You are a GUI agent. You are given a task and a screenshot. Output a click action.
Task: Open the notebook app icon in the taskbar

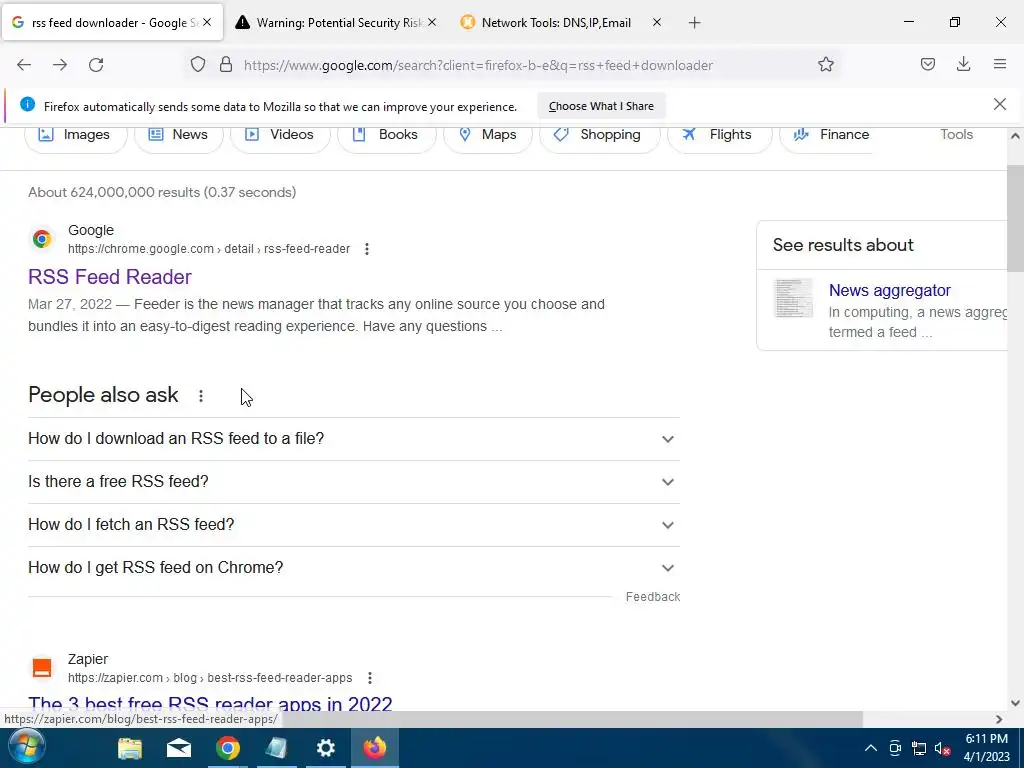[x=277, y=748]
